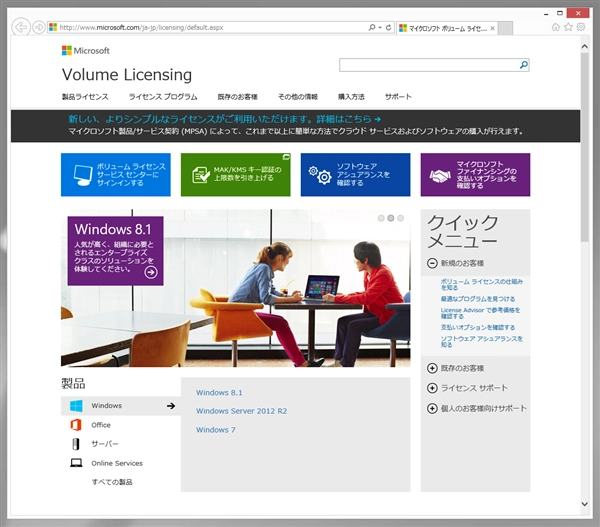This screenshot has width=600, height=527.
Task: Open the 製品ライセンス navigation menu
Action: pyautogui.click(x=85, y=97)
